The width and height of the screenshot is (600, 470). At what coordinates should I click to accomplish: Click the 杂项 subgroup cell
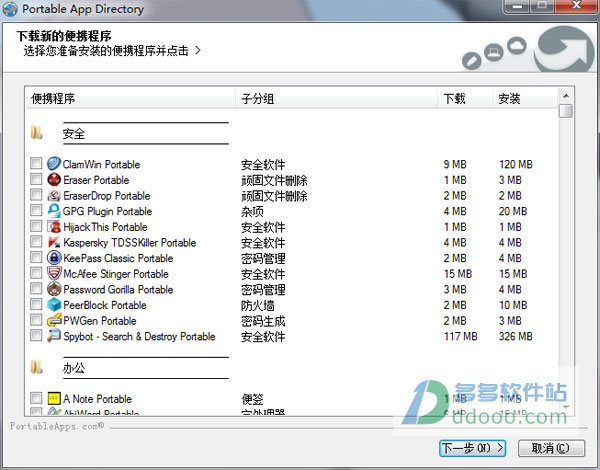coord(252,211)
